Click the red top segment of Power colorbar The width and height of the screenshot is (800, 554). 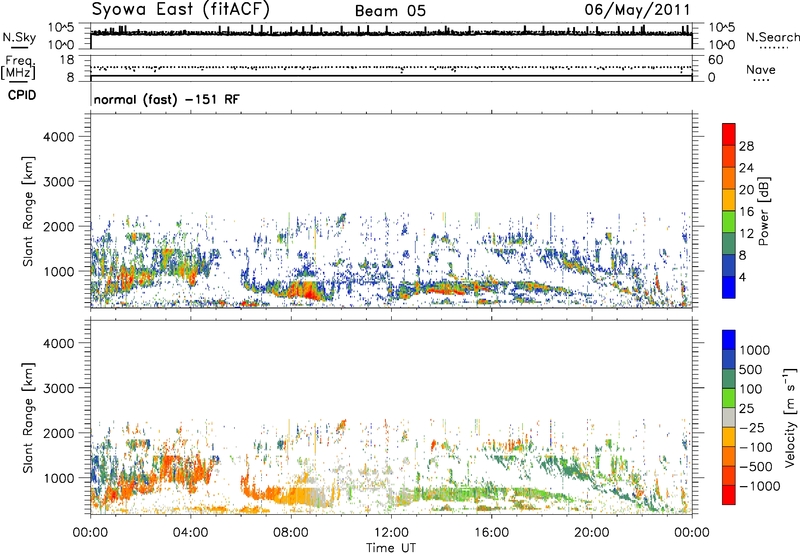(x=729, y=134)
